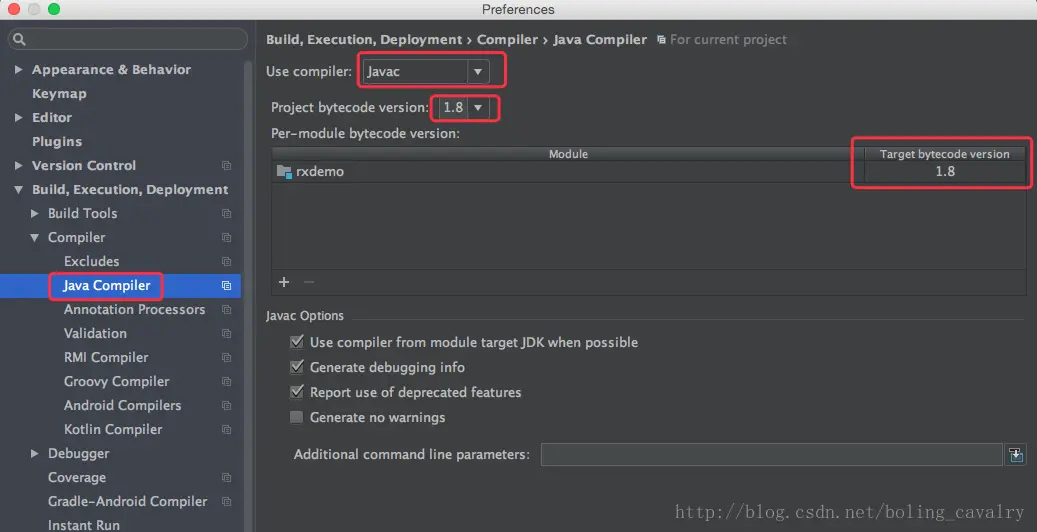Click the Module column header
This screenshot has width=1037, height=532.
568,154
